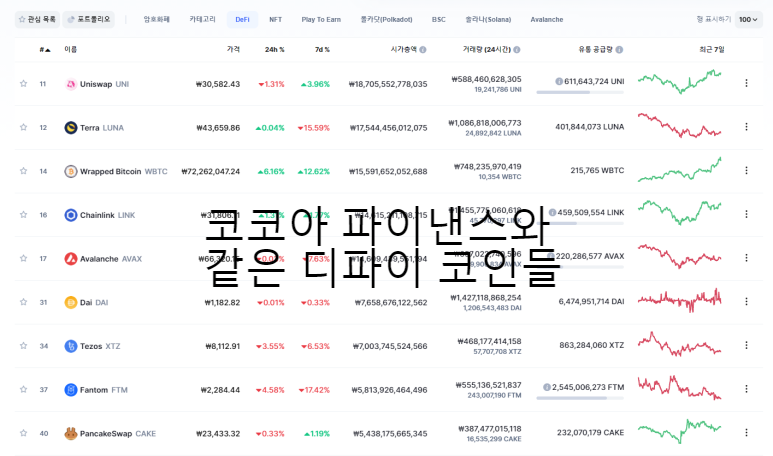
Task: Click the Tezos blue logo
Action: pyautogui.click(x=70, y=346)
